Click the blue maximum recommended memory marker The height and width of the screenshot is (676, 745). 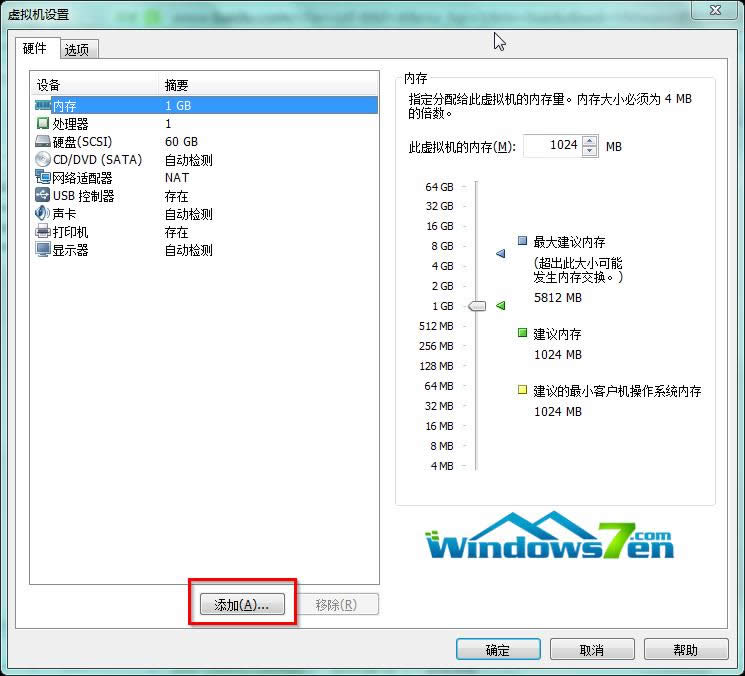(x=501, y=254)
